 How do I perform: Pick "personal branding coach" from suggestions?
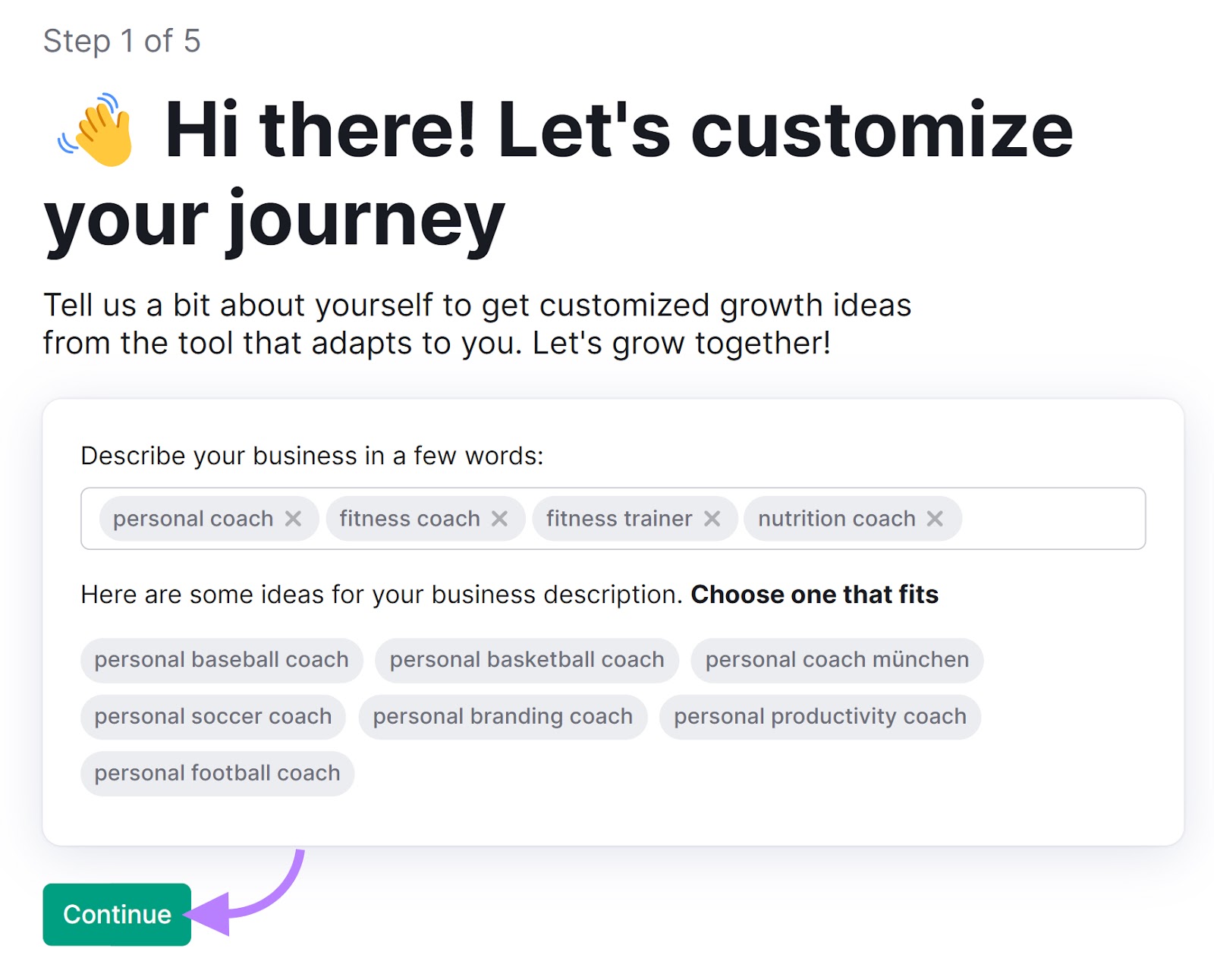(502, 716)
